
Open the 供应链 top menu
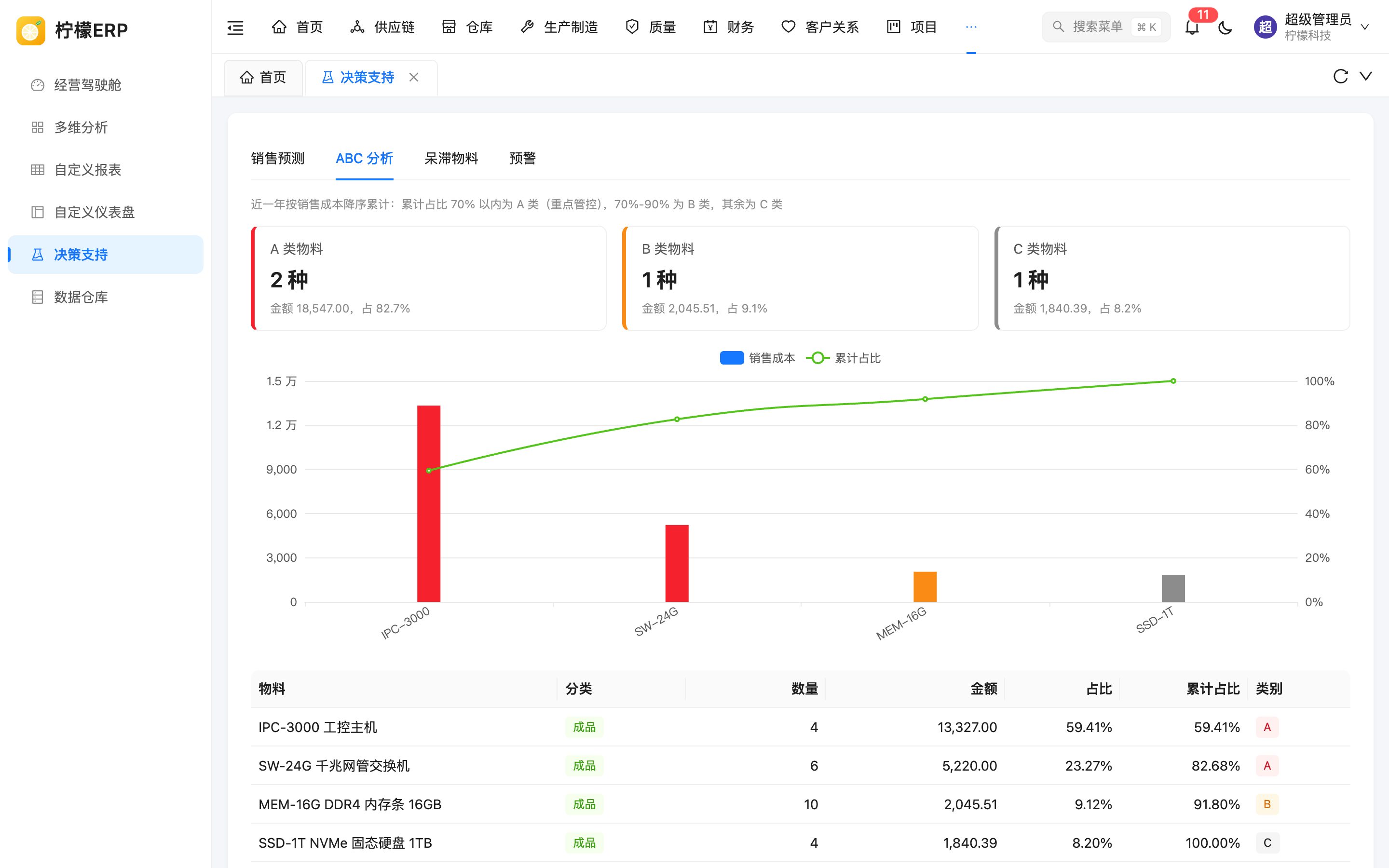tap(382, 27)
